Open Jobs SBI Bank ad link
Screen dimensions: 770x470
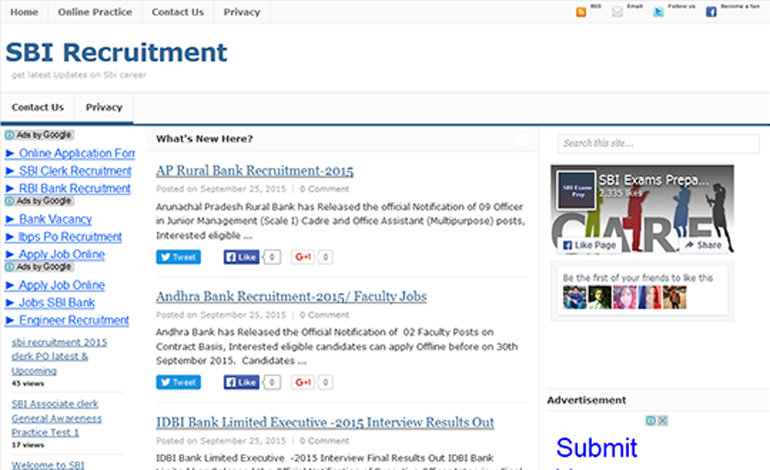coord(50,303)
